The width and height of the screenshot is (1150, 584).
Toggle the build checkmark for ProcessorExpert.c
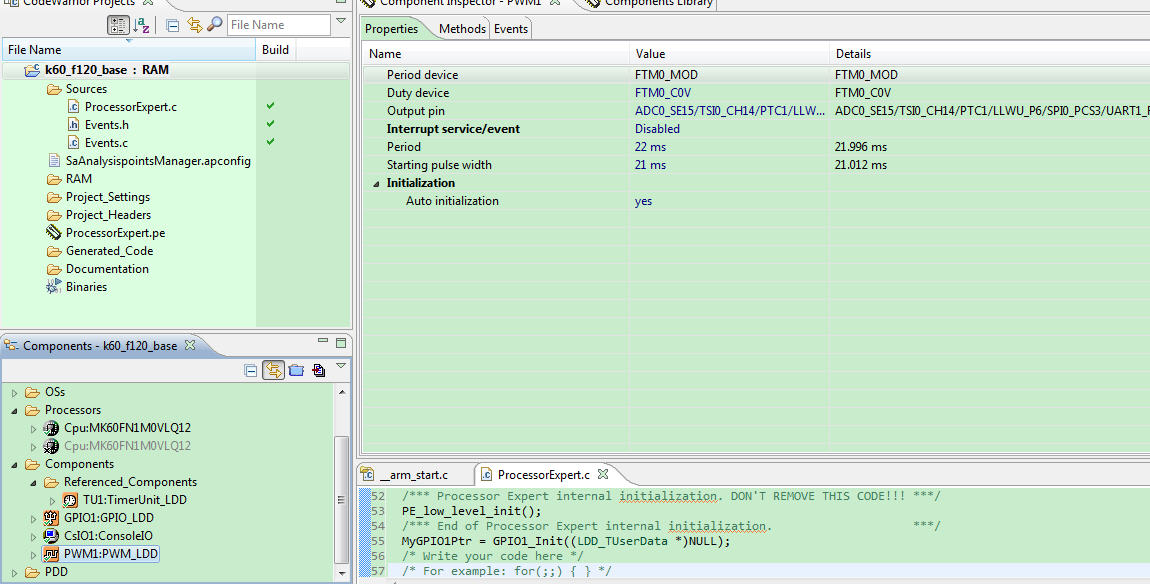tap(271, 106)
